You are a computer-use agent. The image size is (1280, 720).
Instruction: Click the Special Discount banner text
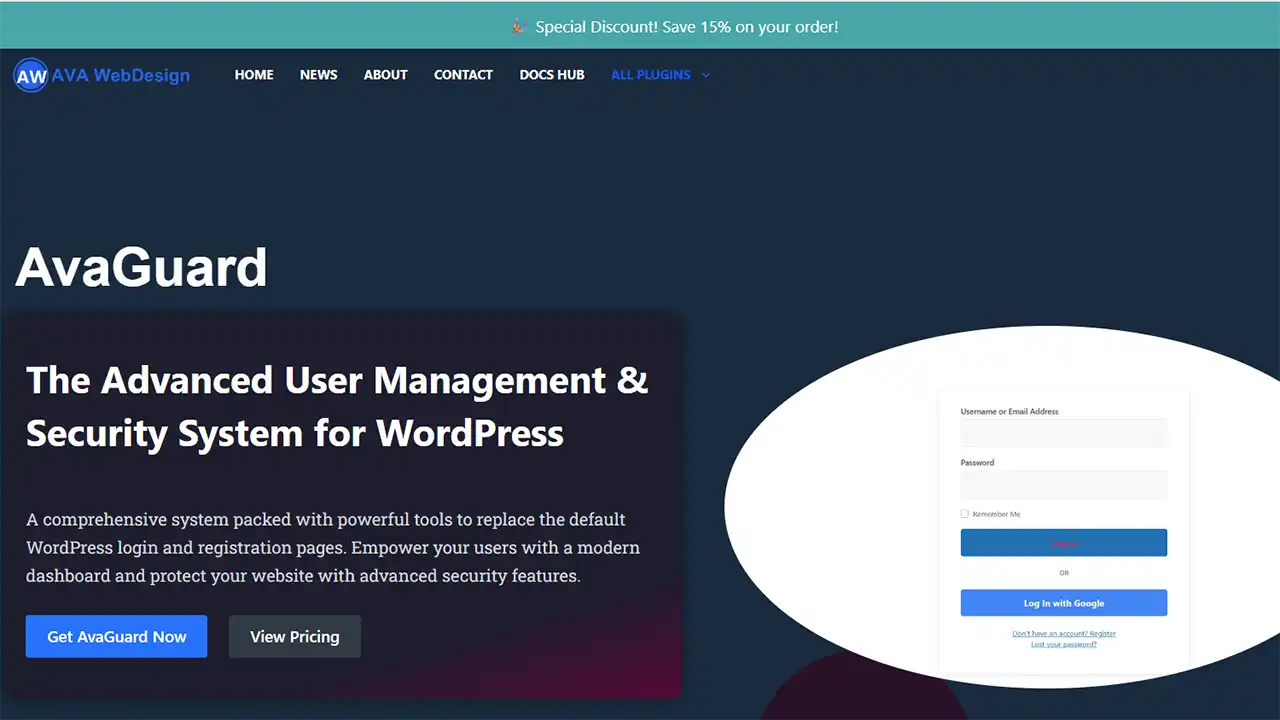point(686,27)
